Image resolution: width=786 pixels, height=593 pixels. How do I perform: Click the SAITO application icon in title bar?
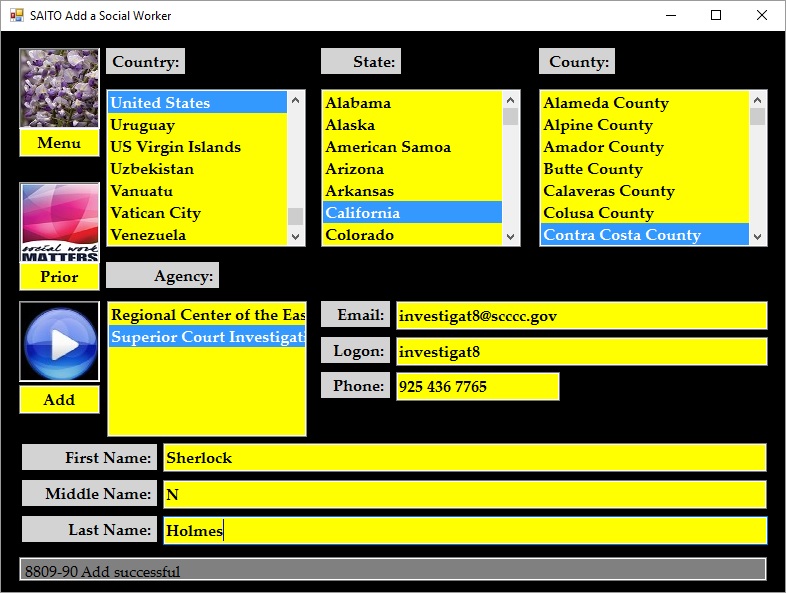(x=16, y=16)
